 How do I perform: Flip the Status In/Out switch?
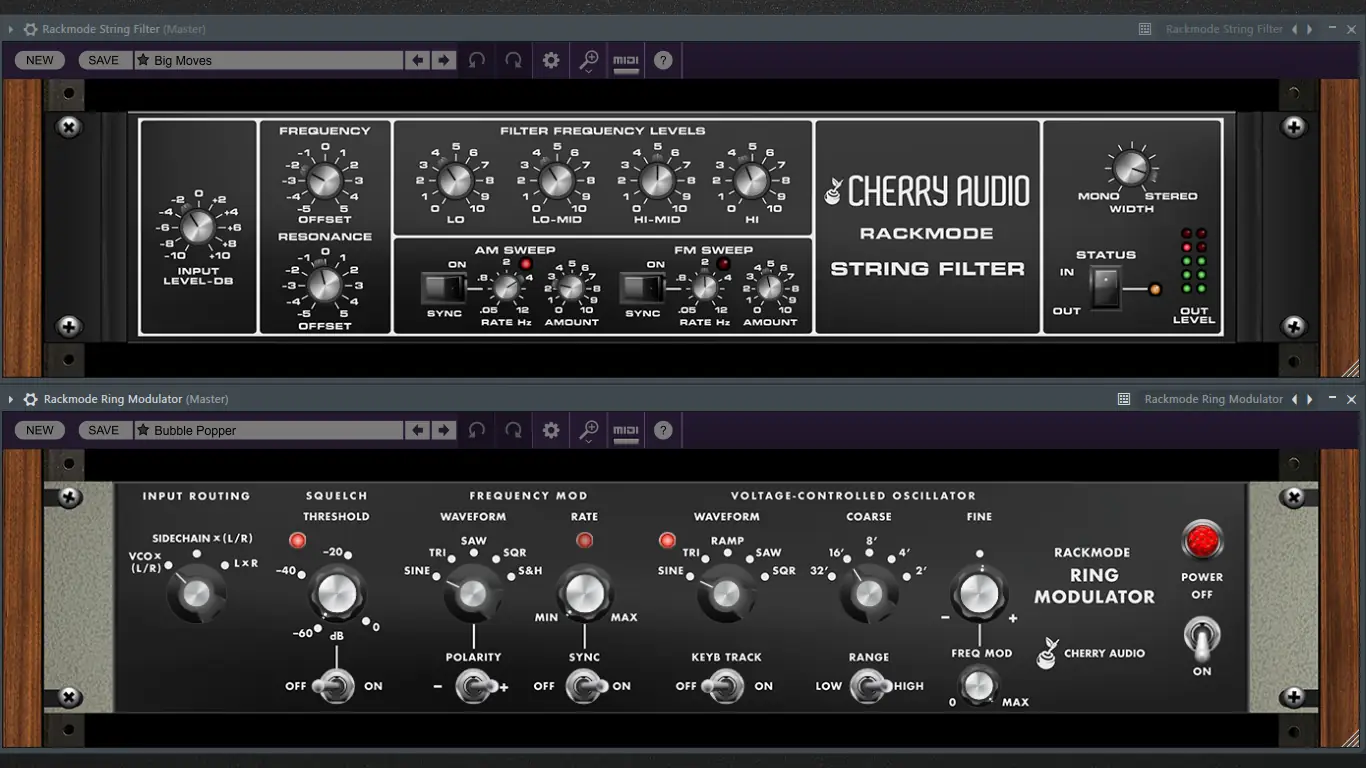pos(1104,290)
